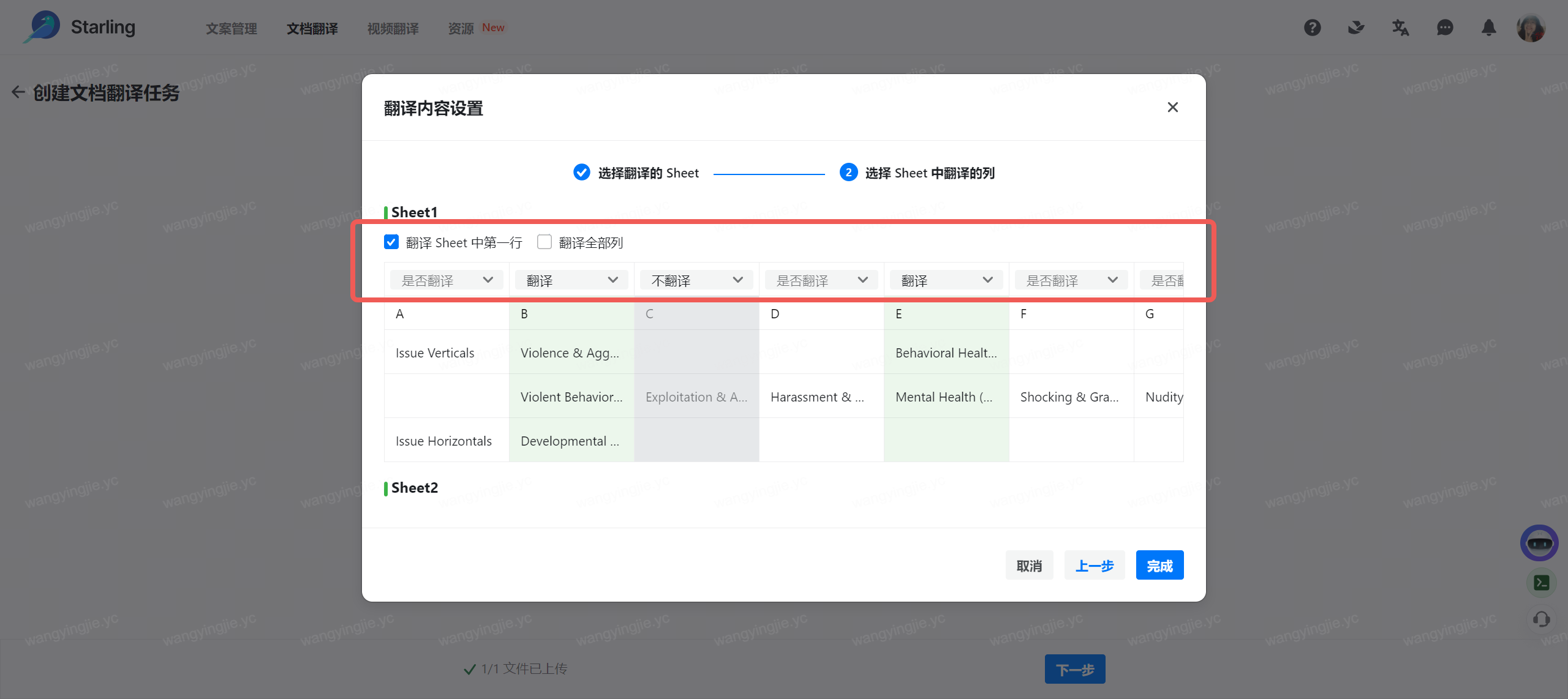Open the chat message bubble icon
1568x699 pixels.
1445,28
